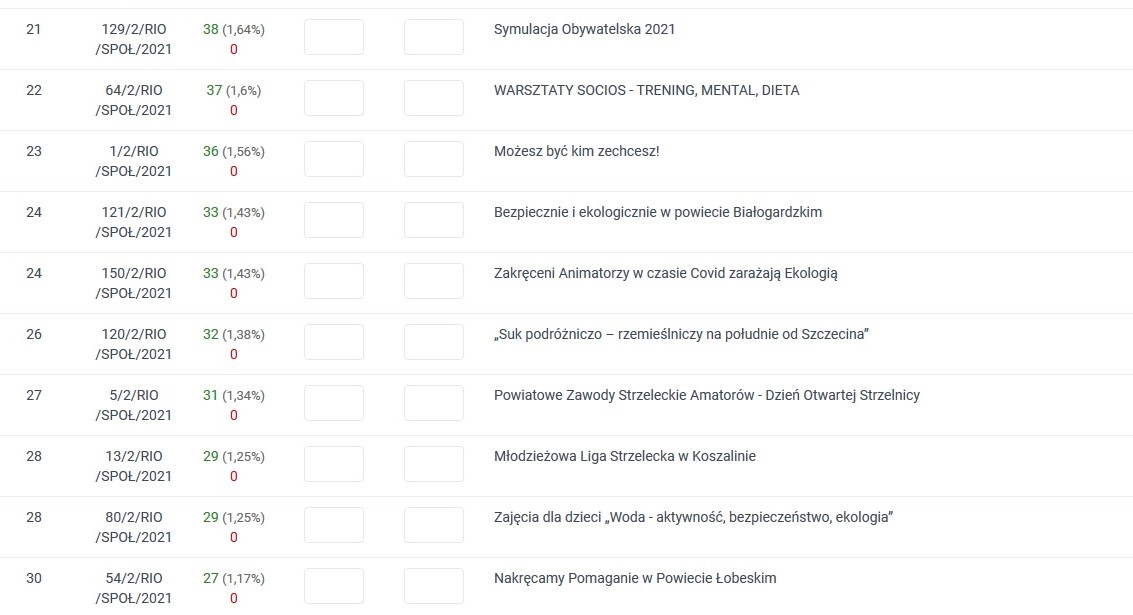Screen dimensions: 1133x615
Task: Click the WARSZTATY SOCIOS project title
Action: coord(646,90)
